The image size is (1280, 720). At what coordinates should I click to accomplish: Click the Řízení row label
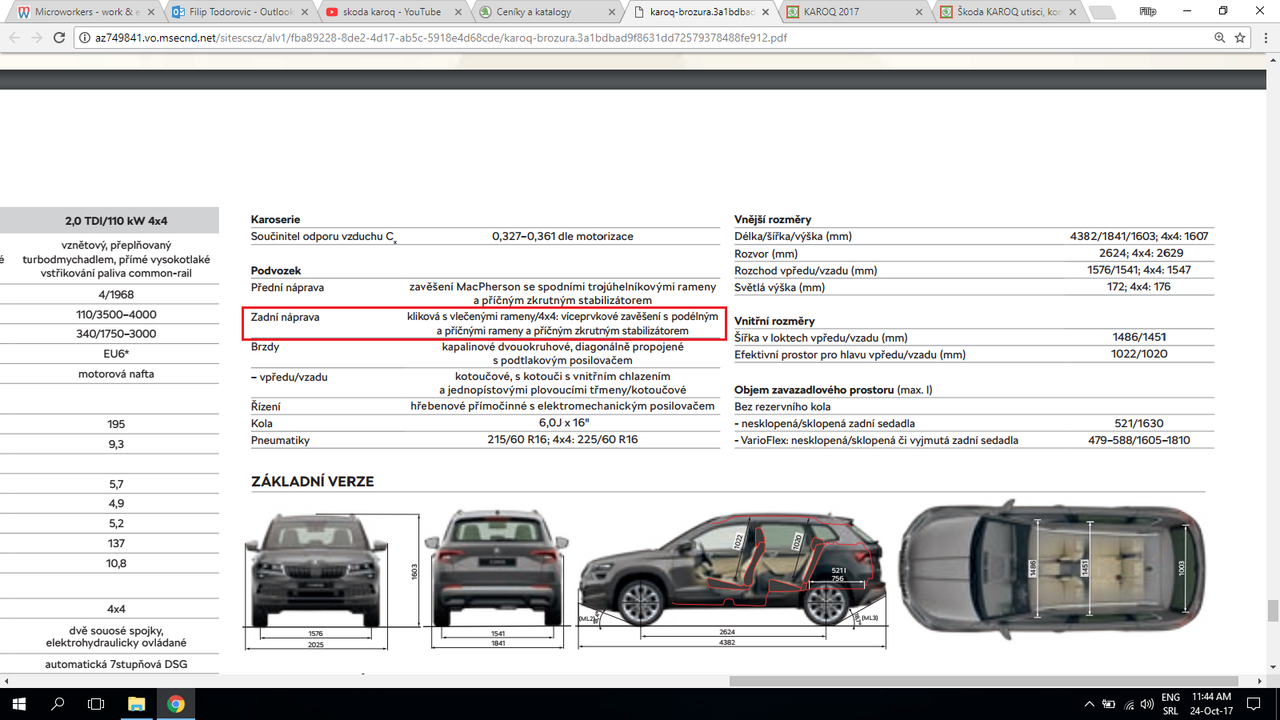click(266, 406)
